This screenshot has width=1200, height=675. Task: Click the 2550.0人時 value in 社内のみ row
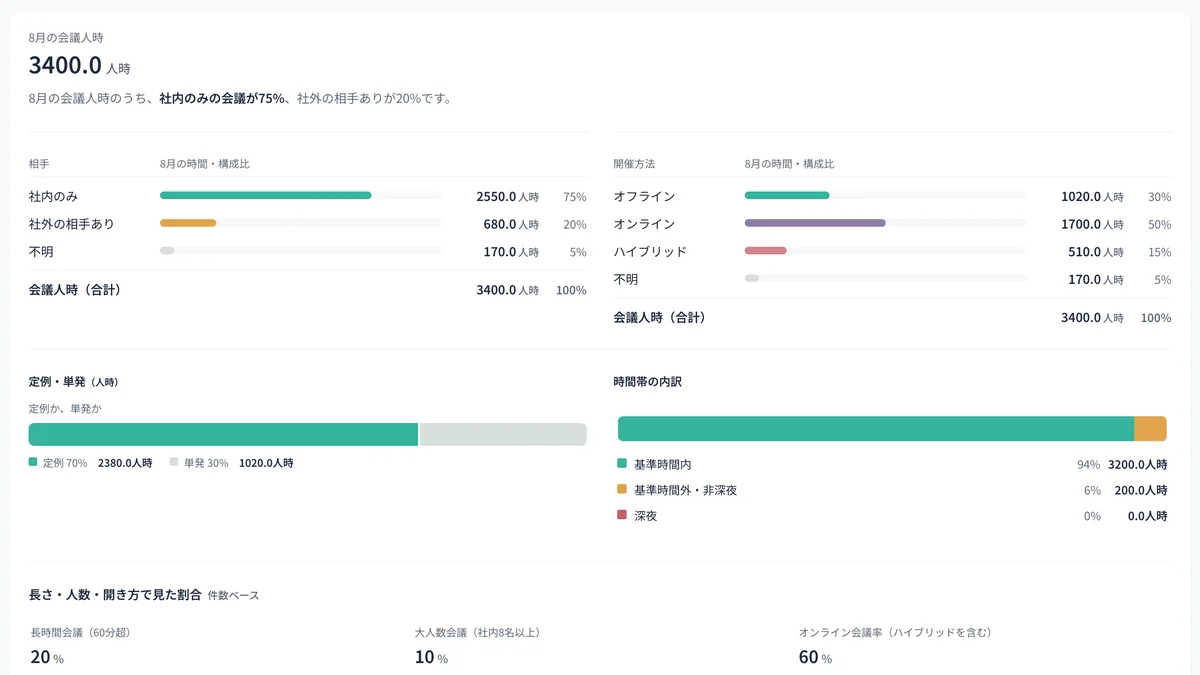tap(507, 197)
